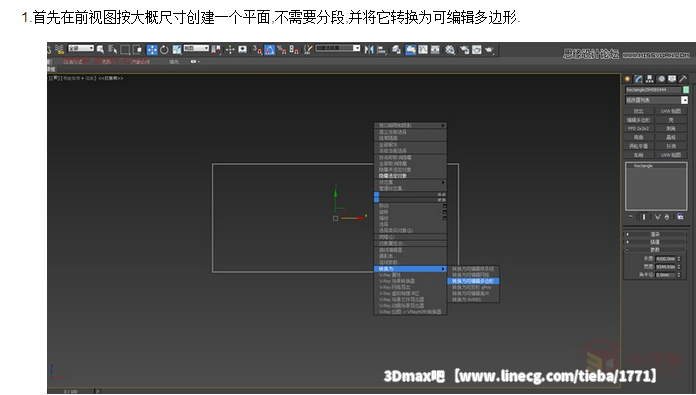Select the Select and Move tool
This screenshot has height=395, width=696.
152,50
